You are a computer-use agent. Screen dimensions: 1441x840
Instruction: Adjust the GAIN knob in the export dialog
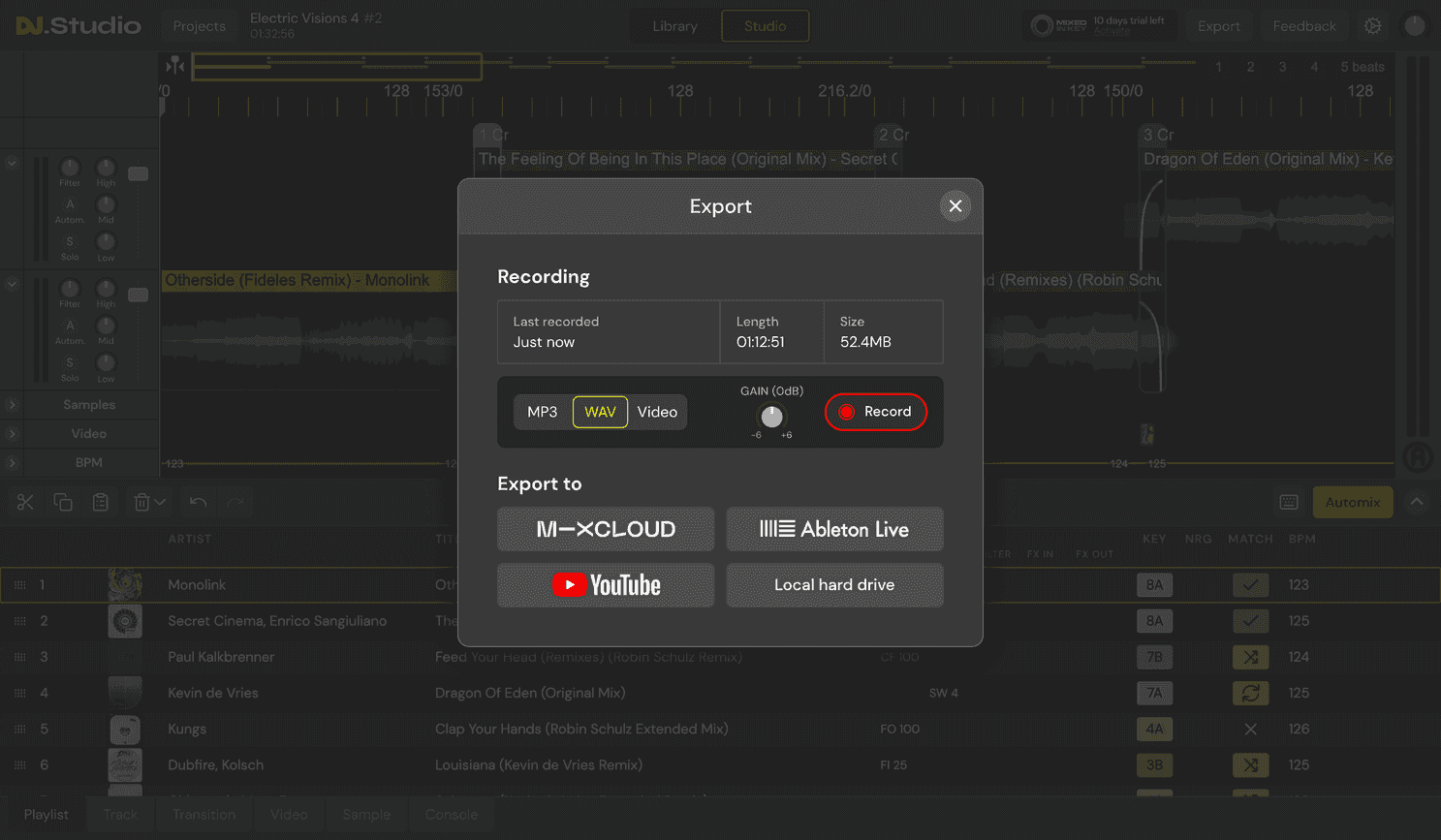tap(771, 417)
